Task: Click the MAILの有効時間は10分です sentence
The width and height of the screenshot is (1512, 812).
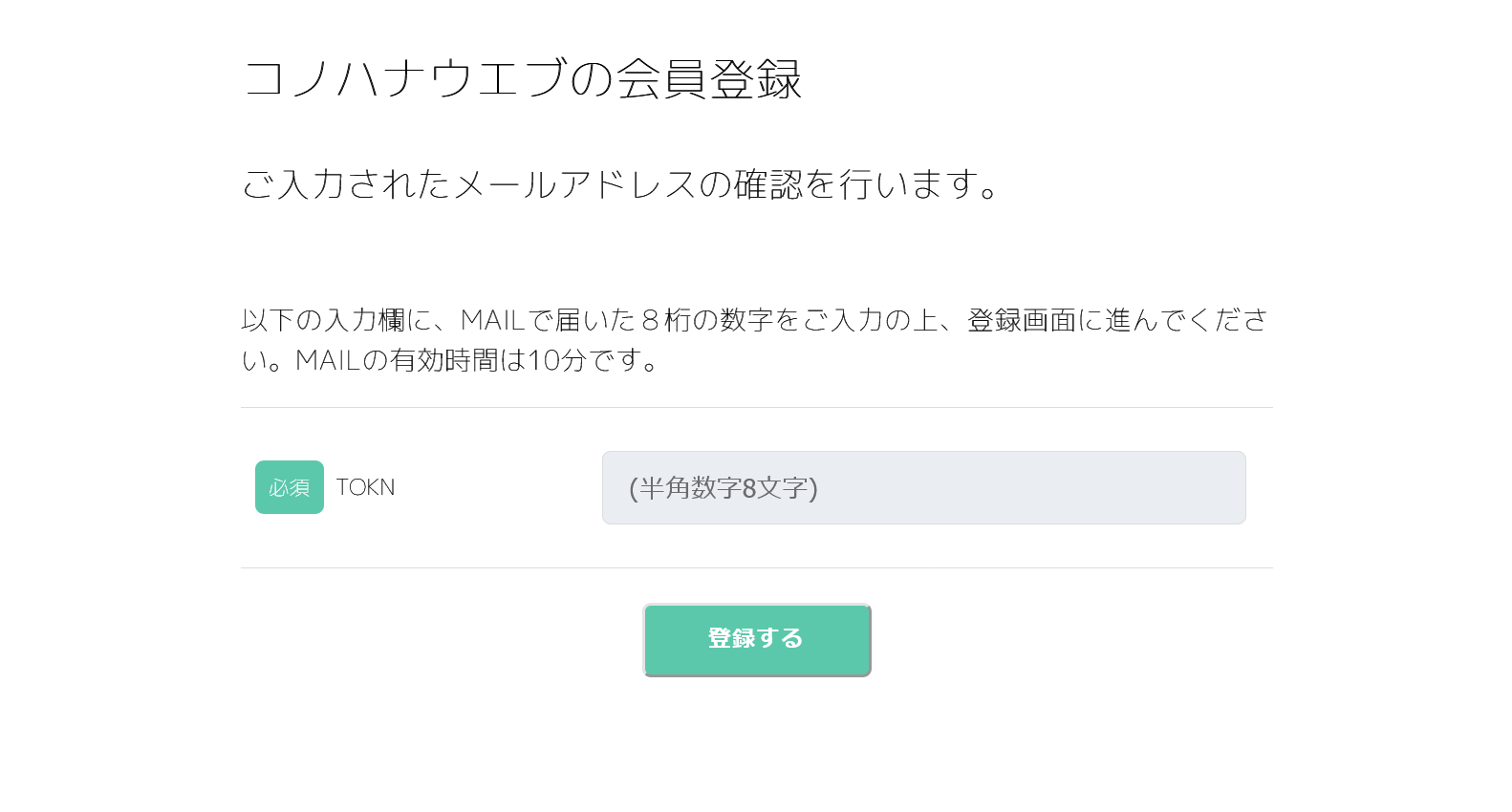Action: [476, 360]
